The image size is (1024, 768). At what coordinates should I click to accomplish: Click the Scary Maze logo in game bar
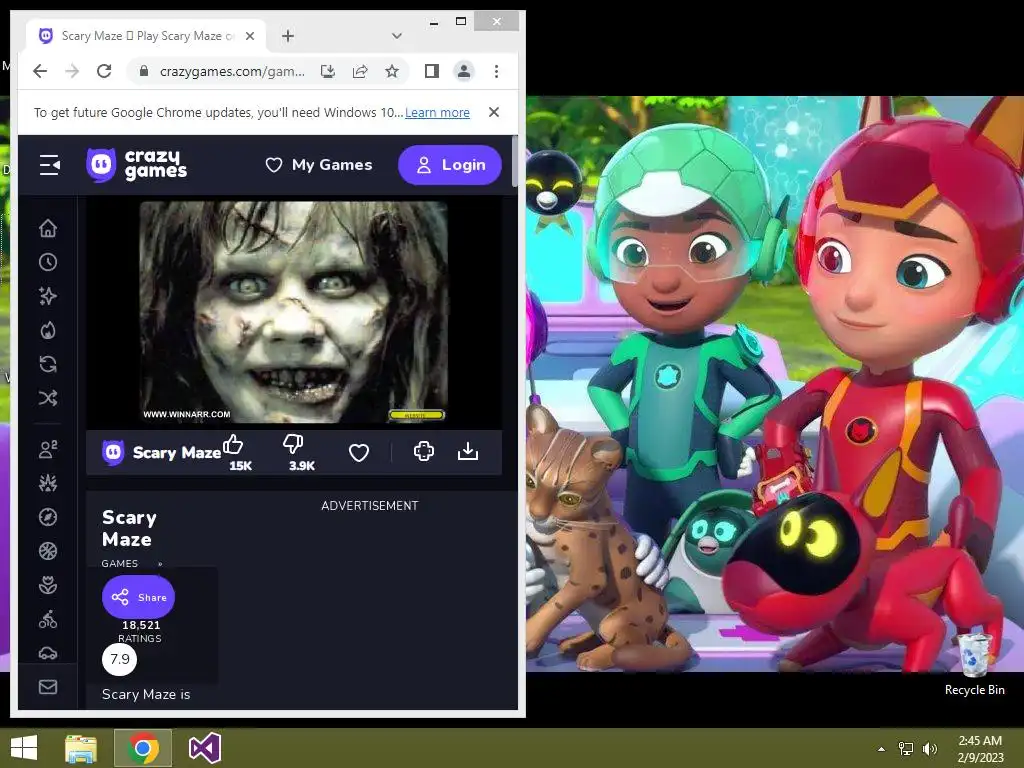coord(113,452)
